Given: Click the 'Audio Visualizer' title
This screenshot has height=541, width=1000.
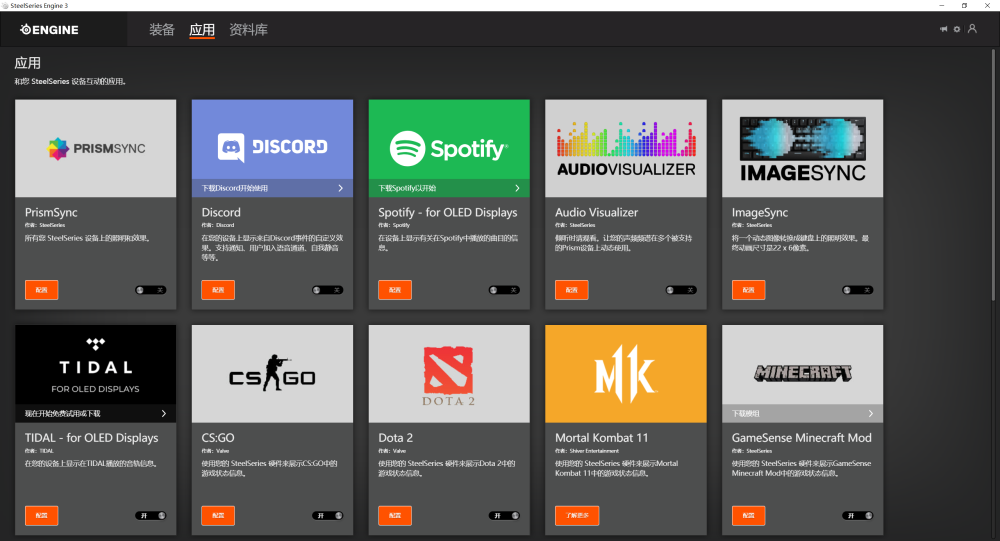Looking at the screenshot, I should click(x=596, y=212).
